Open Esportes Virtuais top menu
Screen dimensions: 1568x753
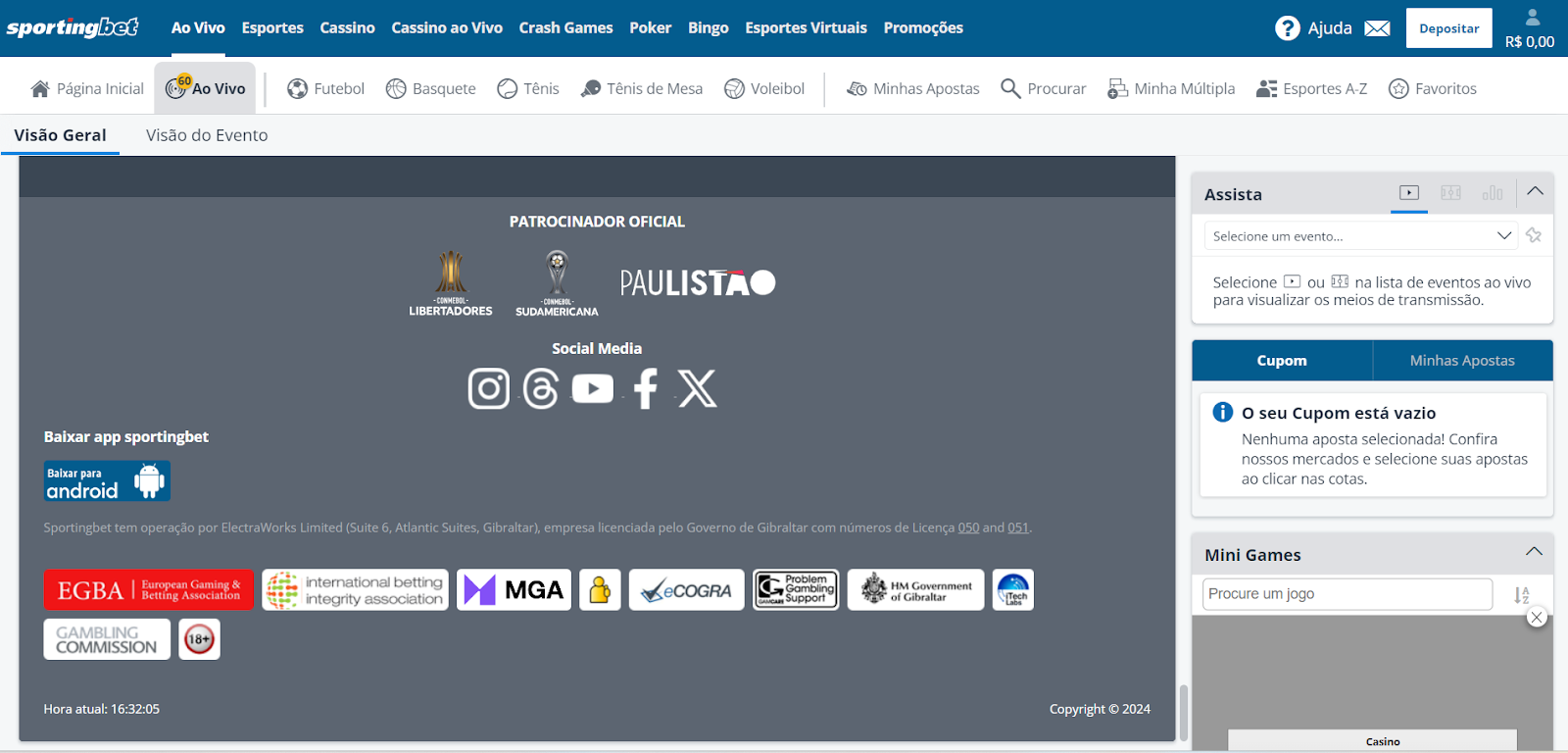(806, 27)
